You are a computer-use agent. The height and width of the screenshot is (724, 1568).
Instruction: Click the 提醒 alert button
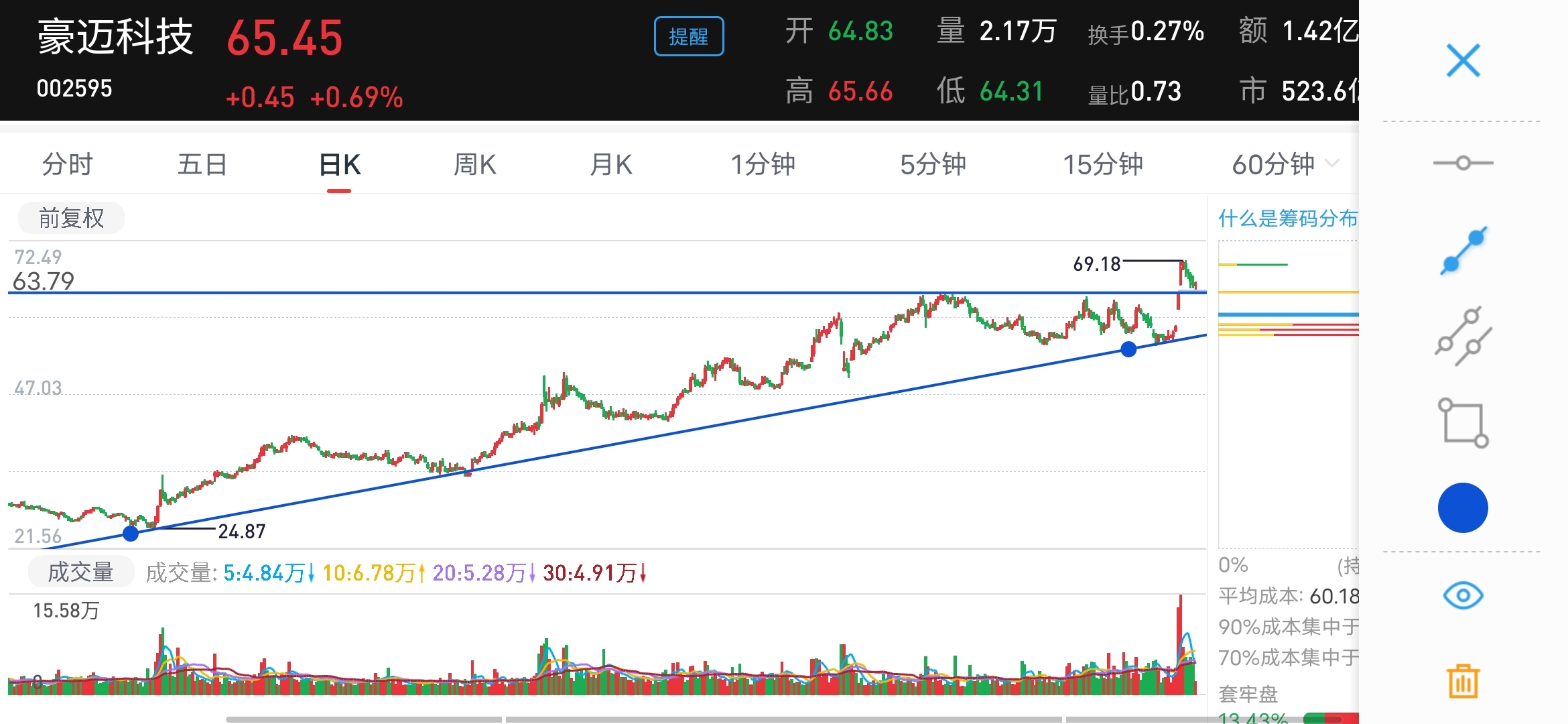[688, 37]
